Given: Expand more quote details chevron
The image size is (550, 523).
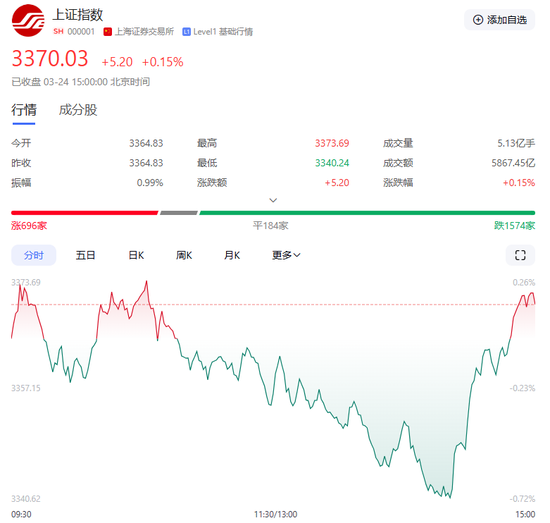Looking at the screenshot, I should [x=273, y=200].
